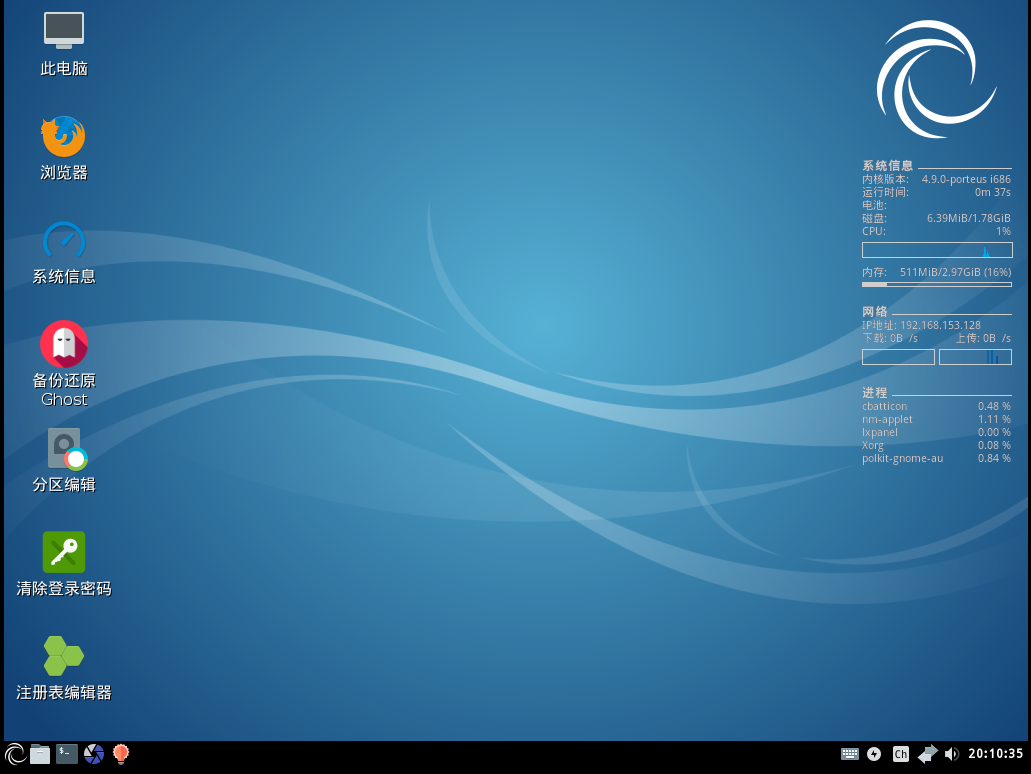Click the taskbar clock showing 20:10:35
Screen dimensions: 1031x774
point(995,754)
